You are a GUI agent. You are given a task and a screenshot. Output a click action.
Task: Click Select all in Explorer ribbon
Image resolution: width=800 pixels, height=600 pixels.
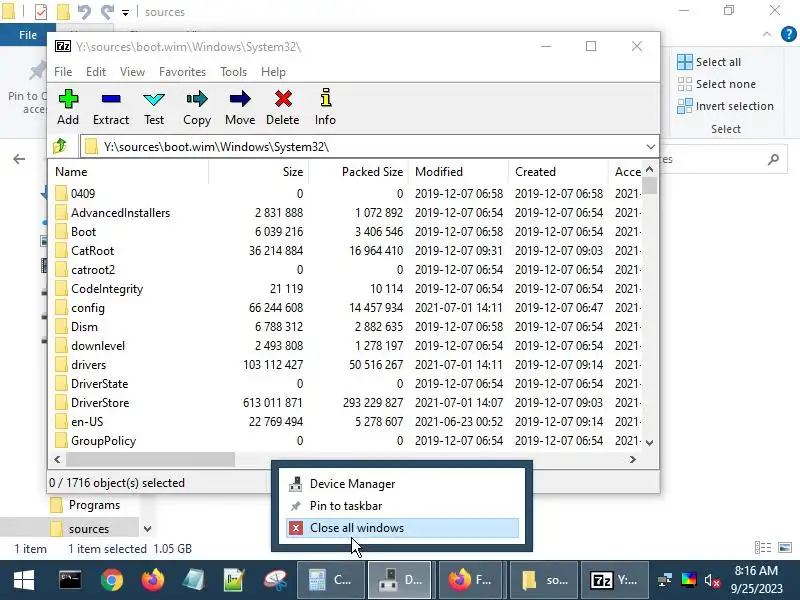pyautogui.click(x=709, y=62)
